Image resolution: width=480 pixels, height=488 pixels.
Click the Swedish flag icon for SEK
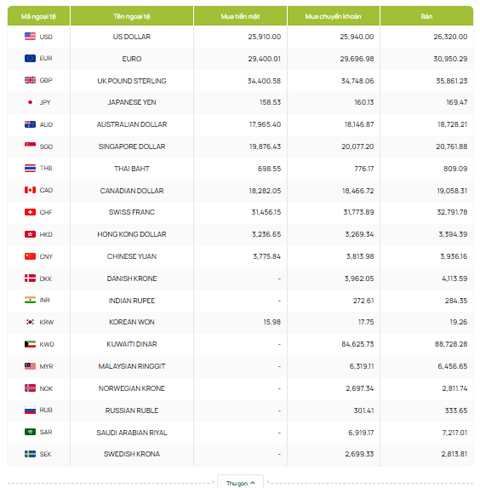(x=30, y=454)
